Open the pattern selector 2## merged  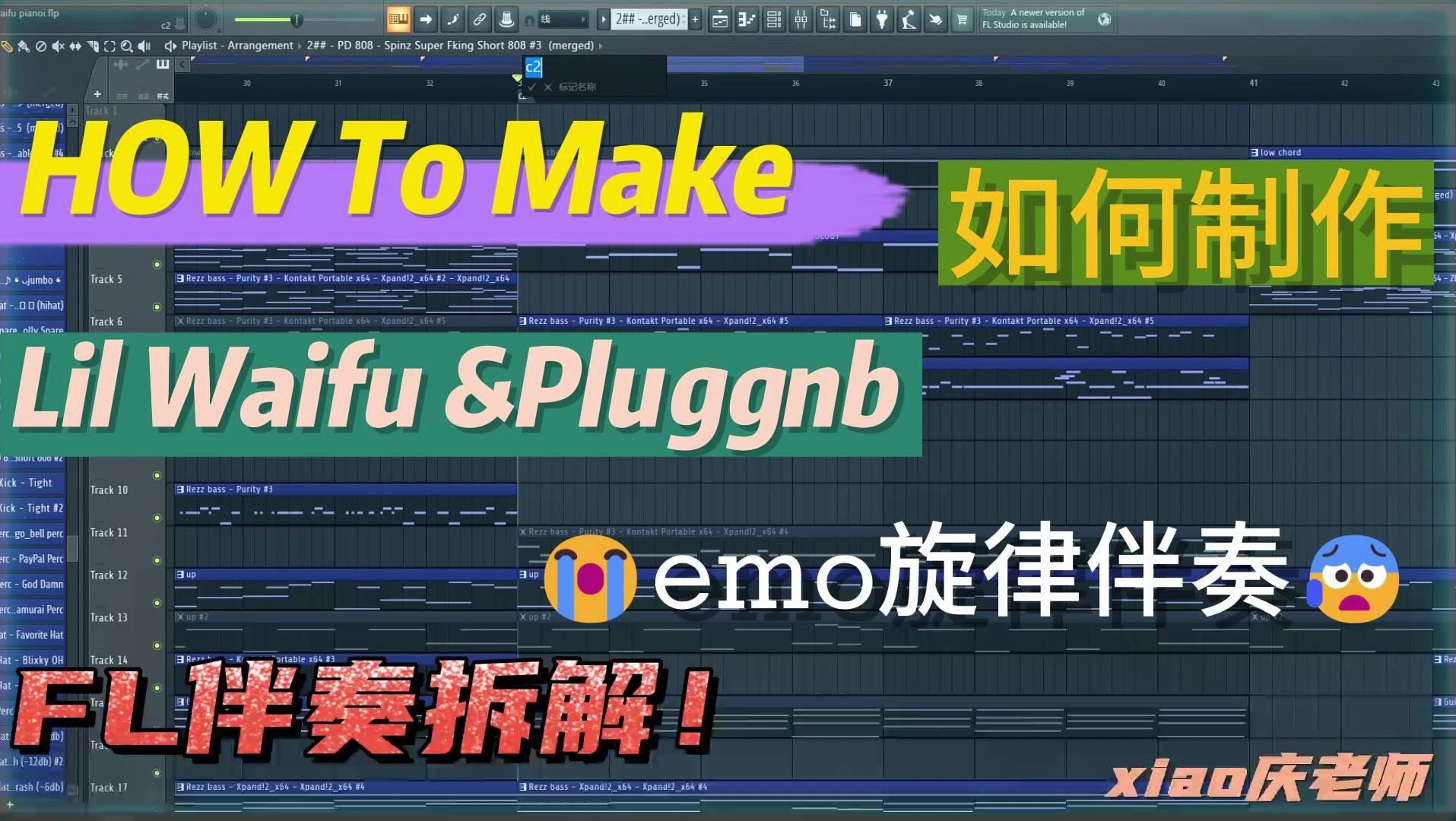click(649, 20)
